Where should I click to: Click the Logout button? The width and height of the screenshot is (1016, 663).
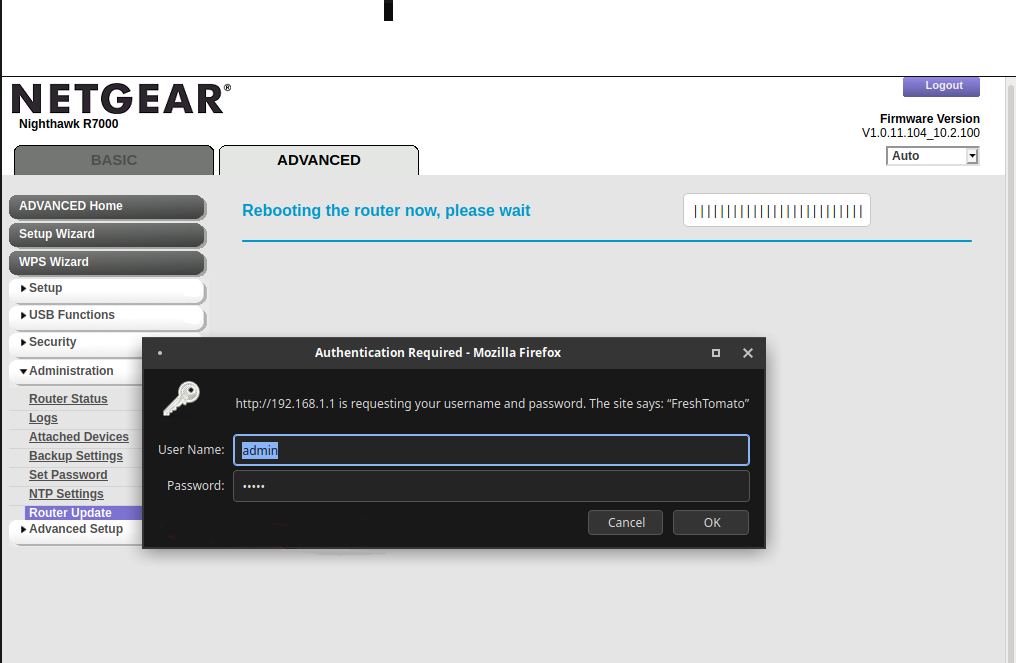941,86
